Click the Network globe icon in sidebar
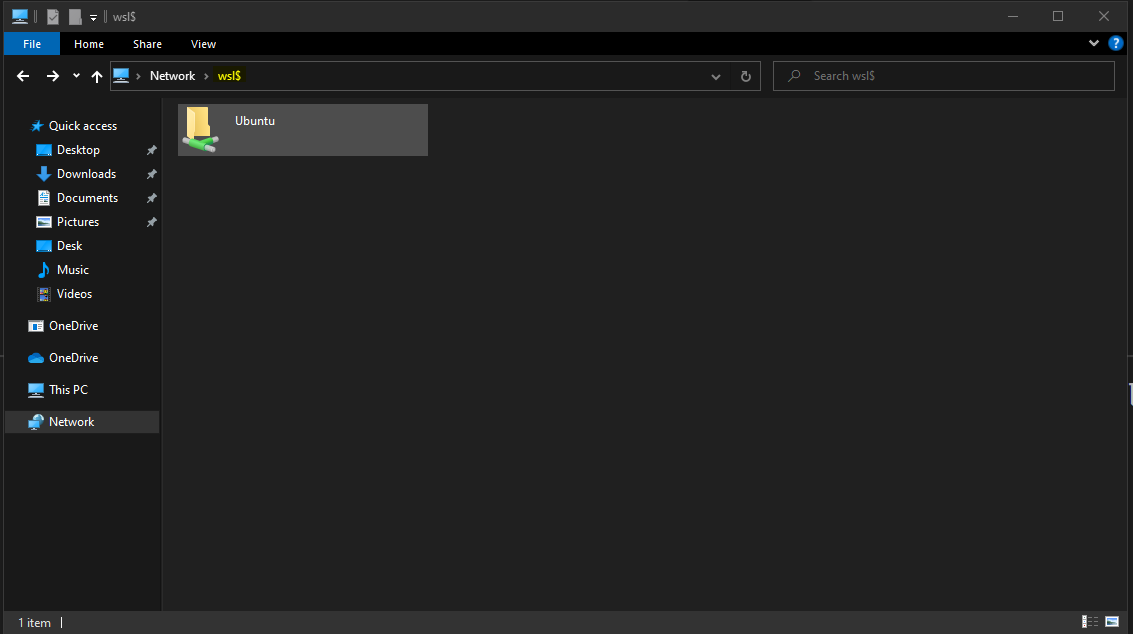Image resolution: width=1133 pixels, height=634 pixels. (35, 422)
